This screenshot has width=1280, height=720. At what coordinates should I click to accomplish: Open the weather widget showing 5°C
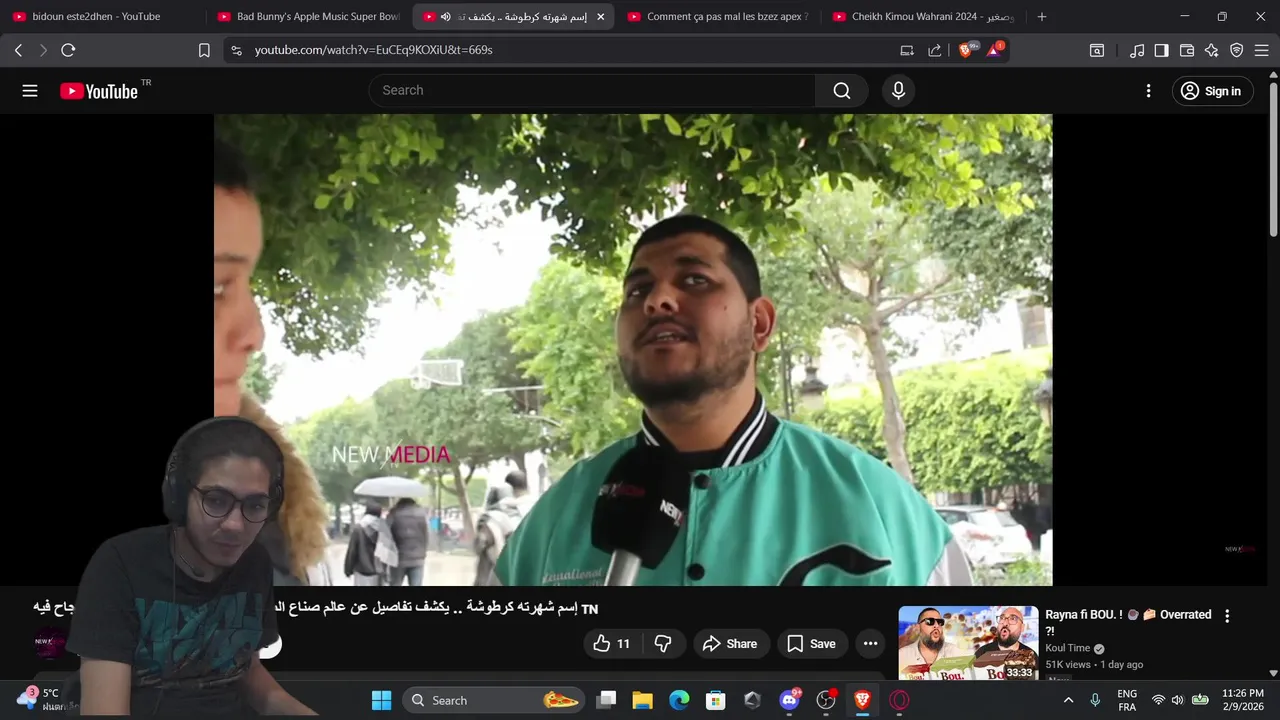tap(45, 700)
